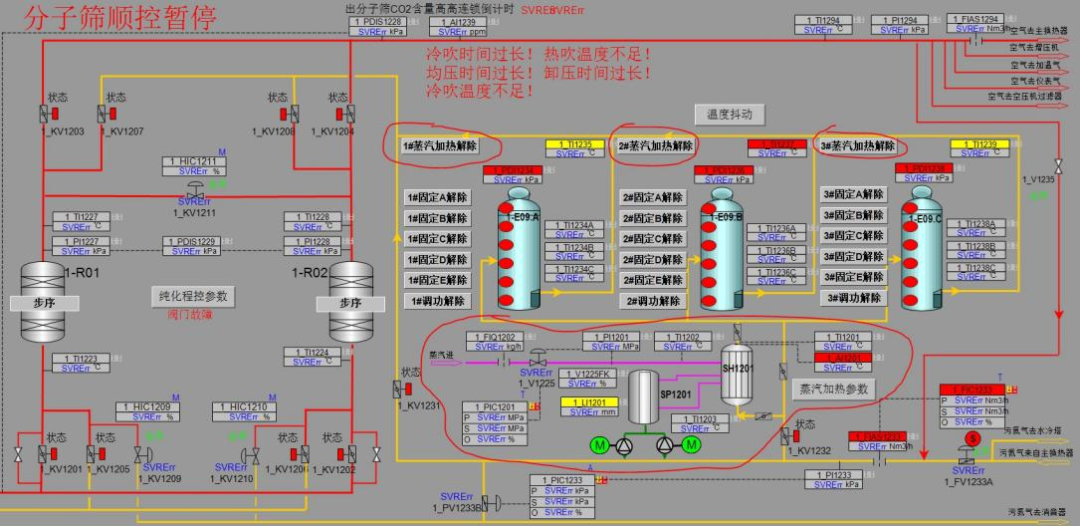Viewport: 1080px width, 526px height.
Task: Open control valve 1_KV1211 symbol
Action: click(194, 190)
